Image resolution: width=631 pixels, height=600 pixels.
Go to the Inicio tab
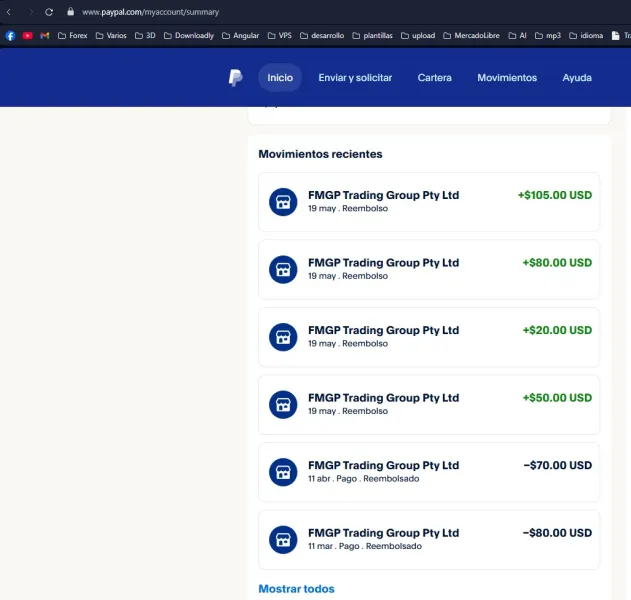[x=280, y=78]
